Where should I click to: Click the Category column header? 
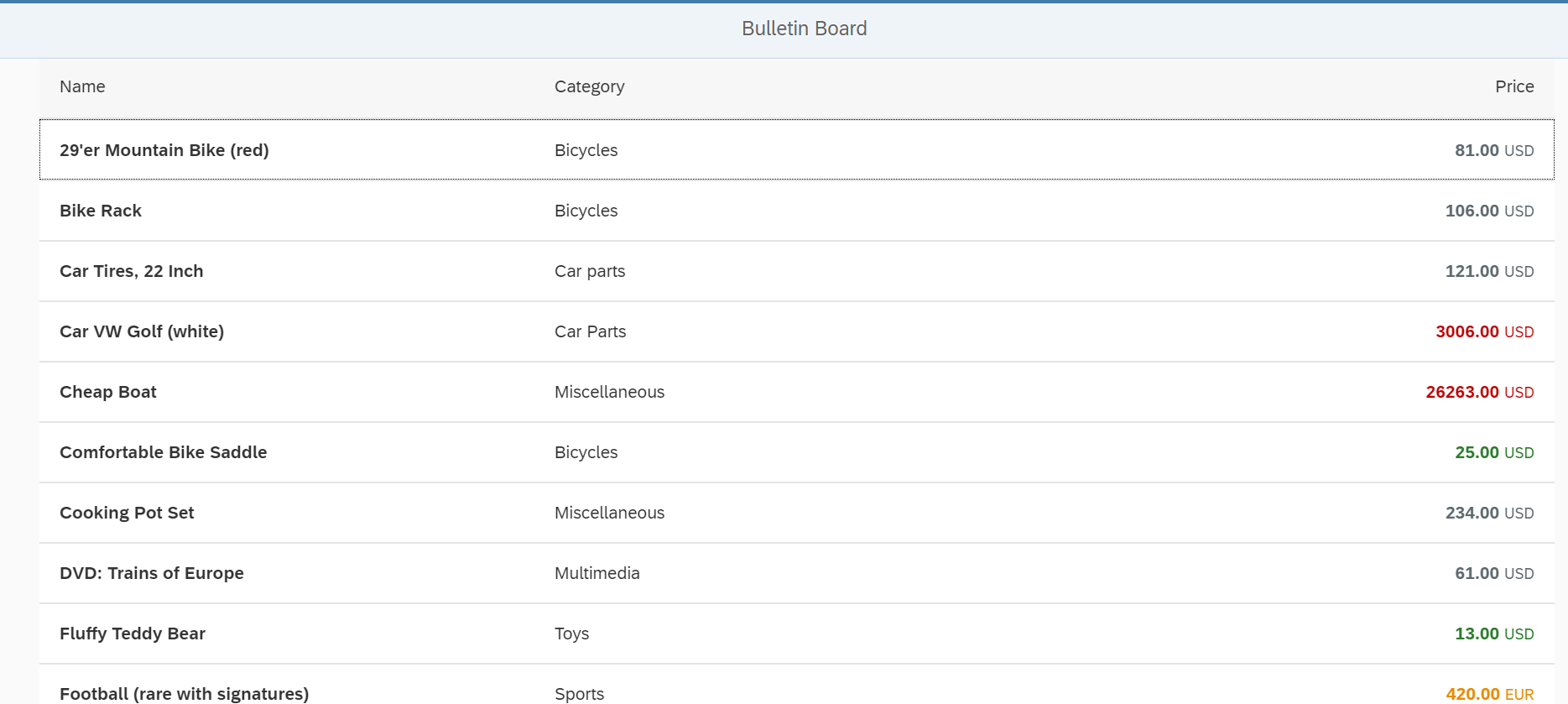[x=590, y=86]
